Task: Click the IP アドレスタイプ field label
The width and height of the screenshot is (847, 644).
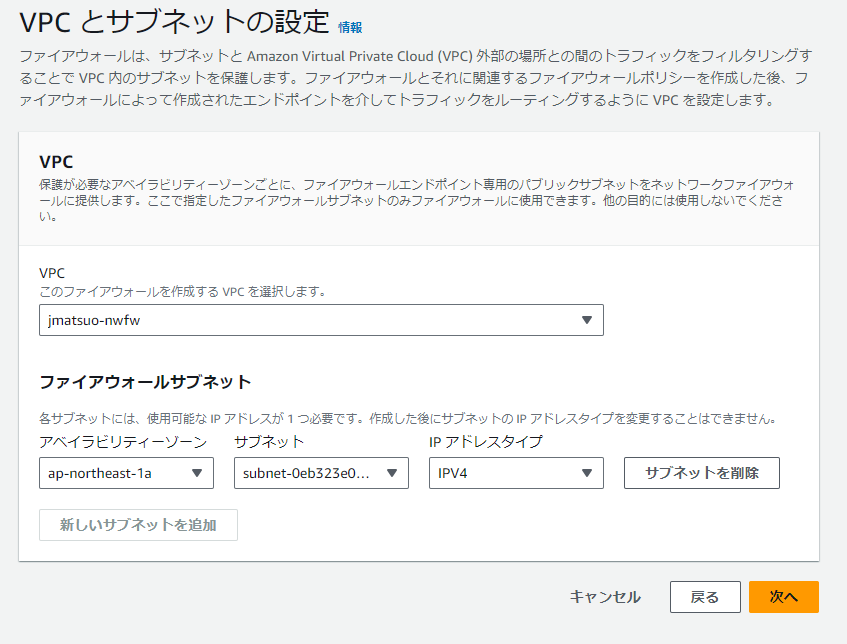Action: coord(486,442)
